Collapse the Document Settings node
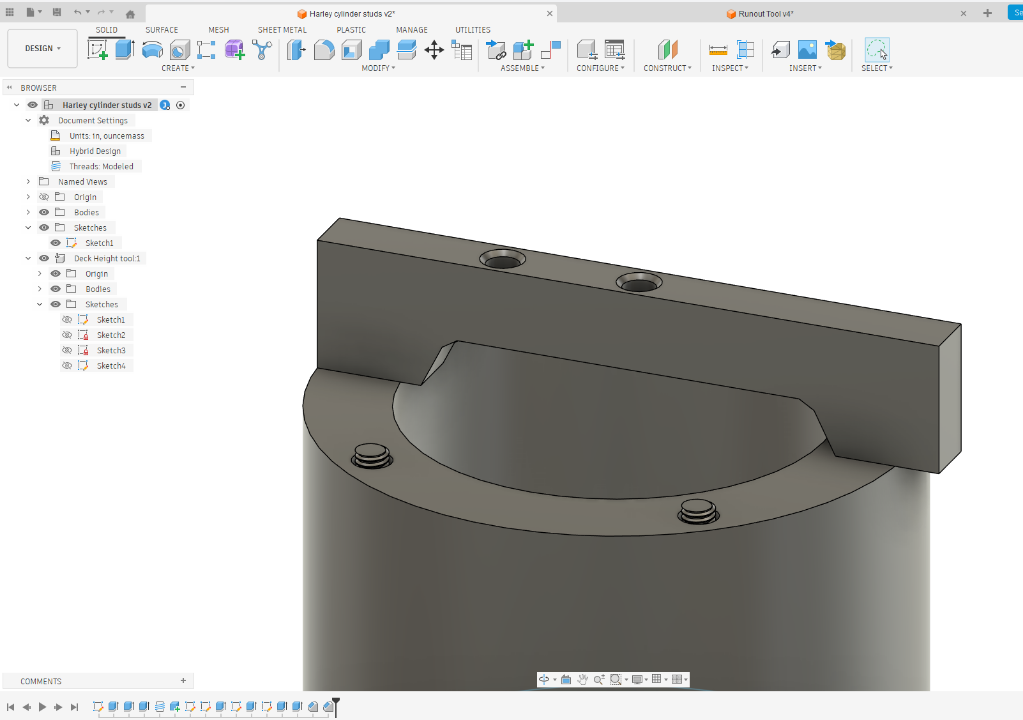Viewport: 1023px width, 720px height. (28, 120)
